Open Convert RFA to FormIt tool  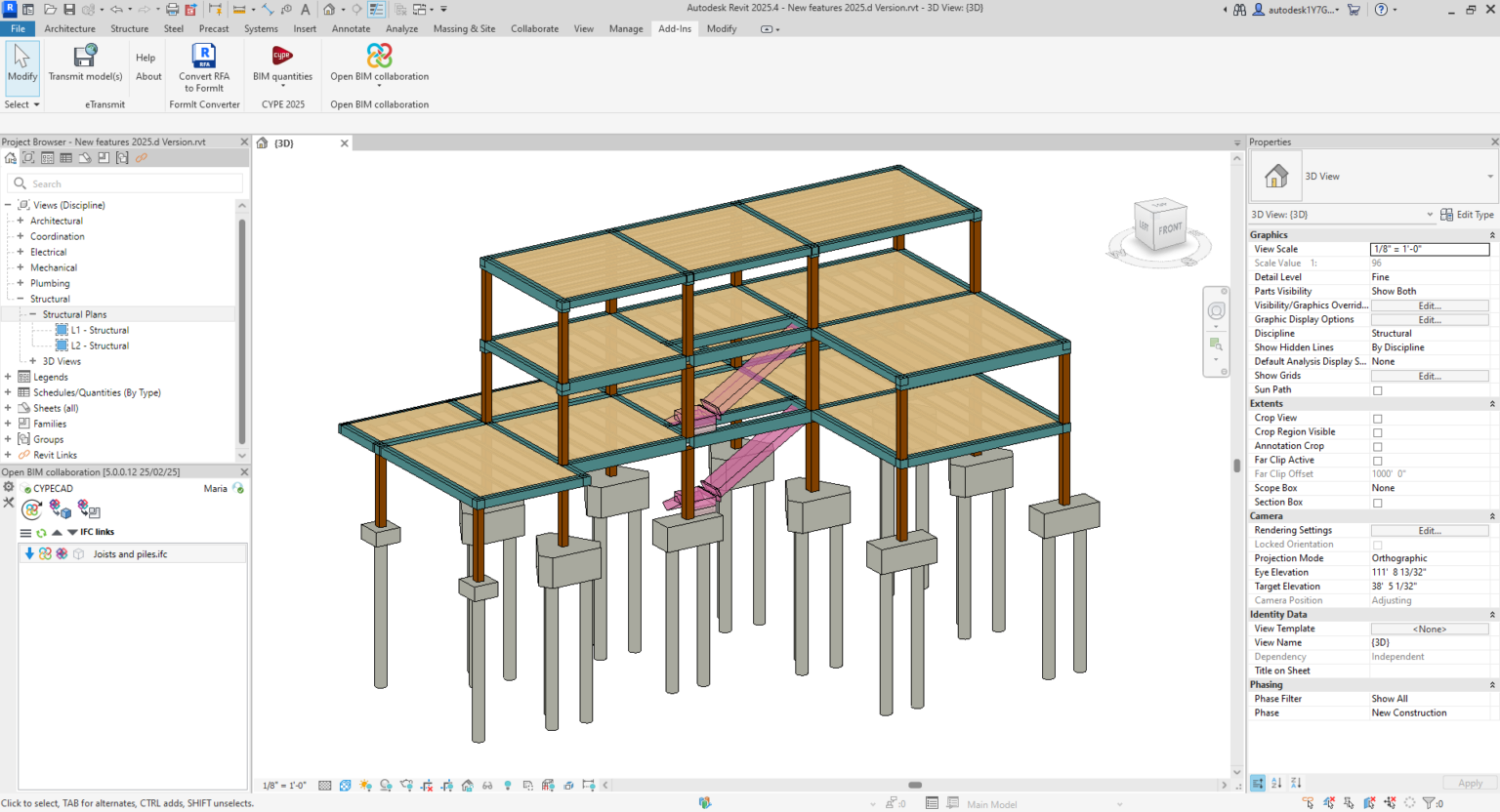coord(204,57)
